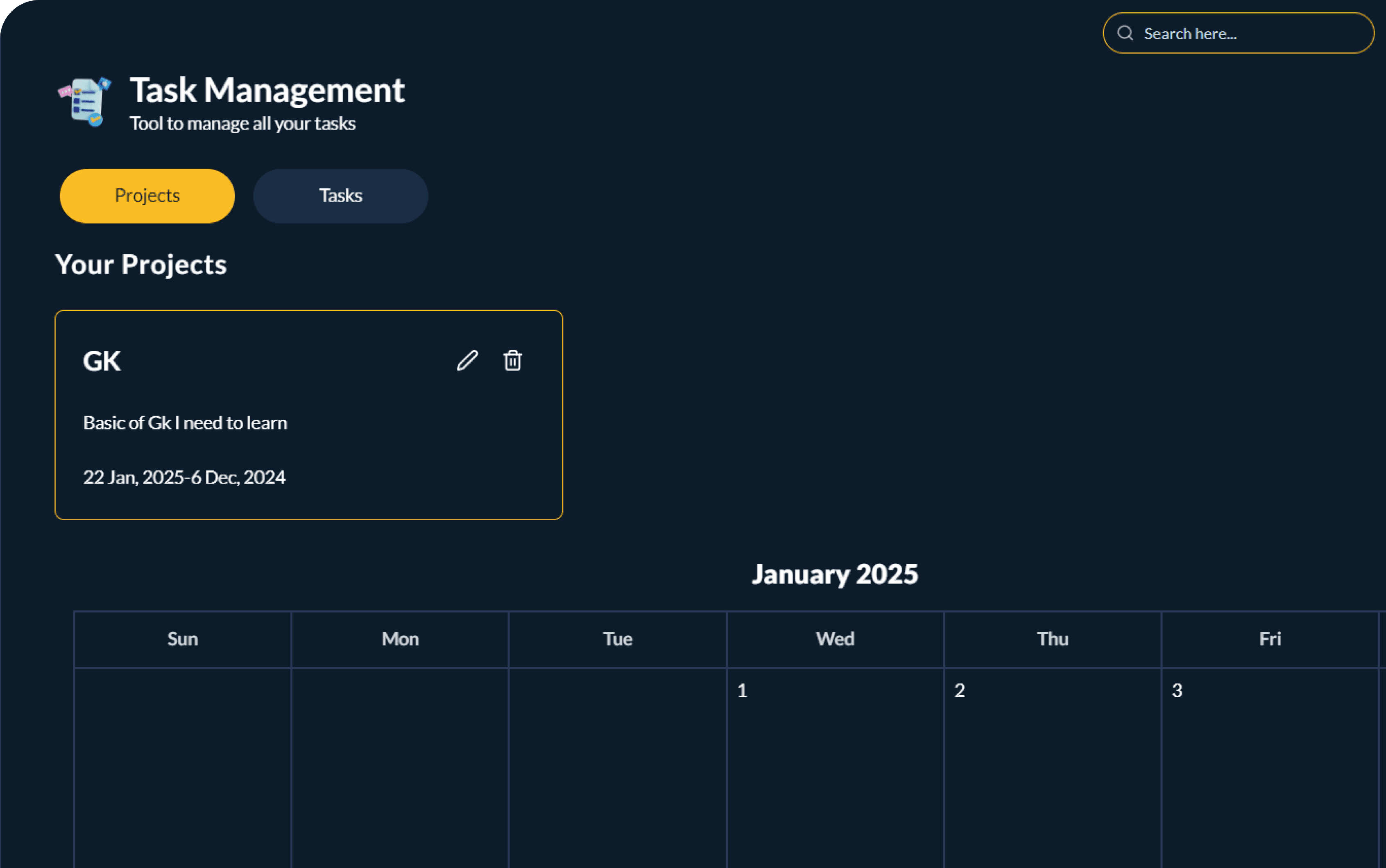This screenshot has height=868, width=1386.
Task: Open the GK project edit view
Action: pyautogui.click(x=466, y=360)
